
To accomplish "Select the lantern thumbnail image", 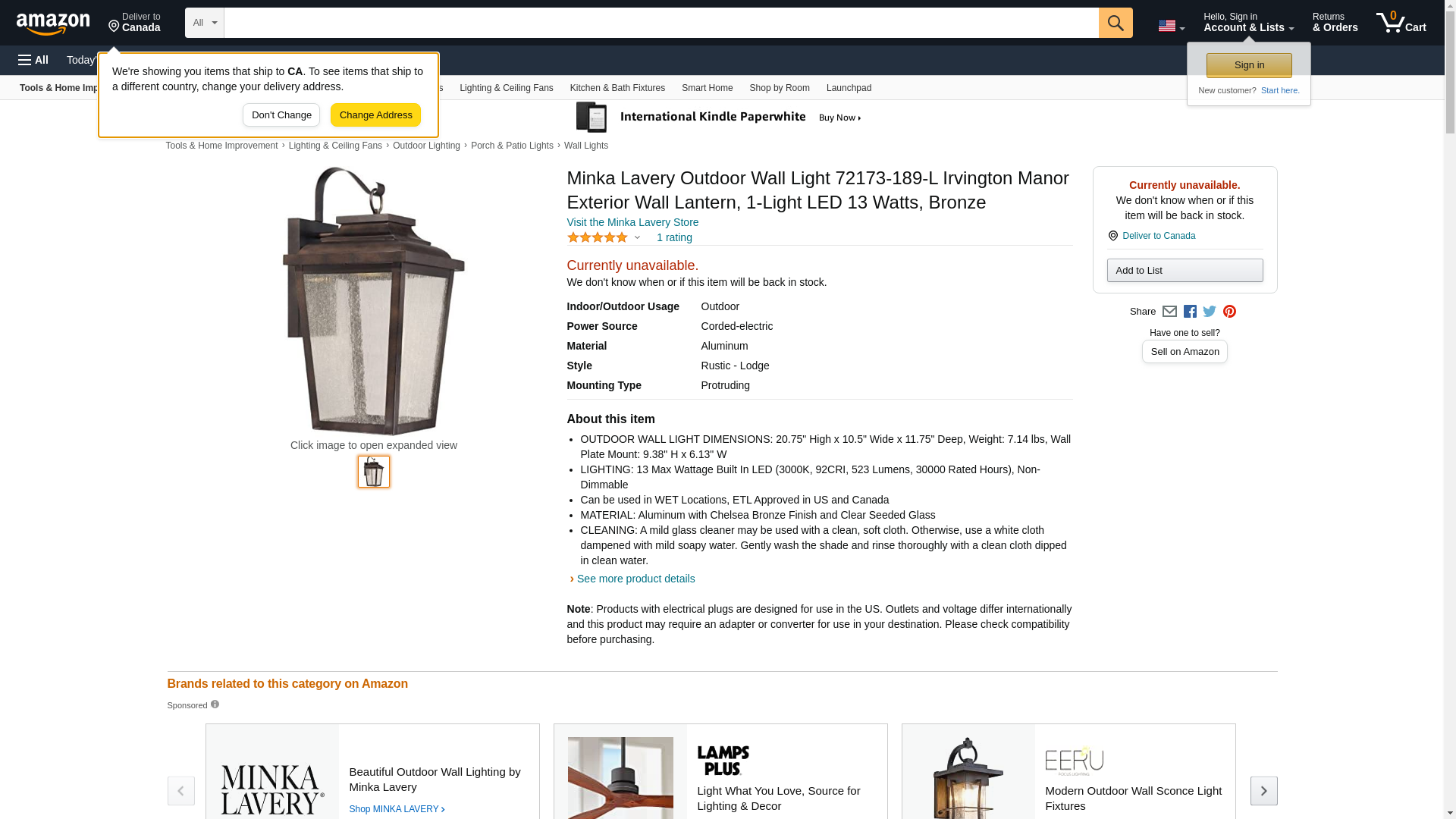I will 374,472.
